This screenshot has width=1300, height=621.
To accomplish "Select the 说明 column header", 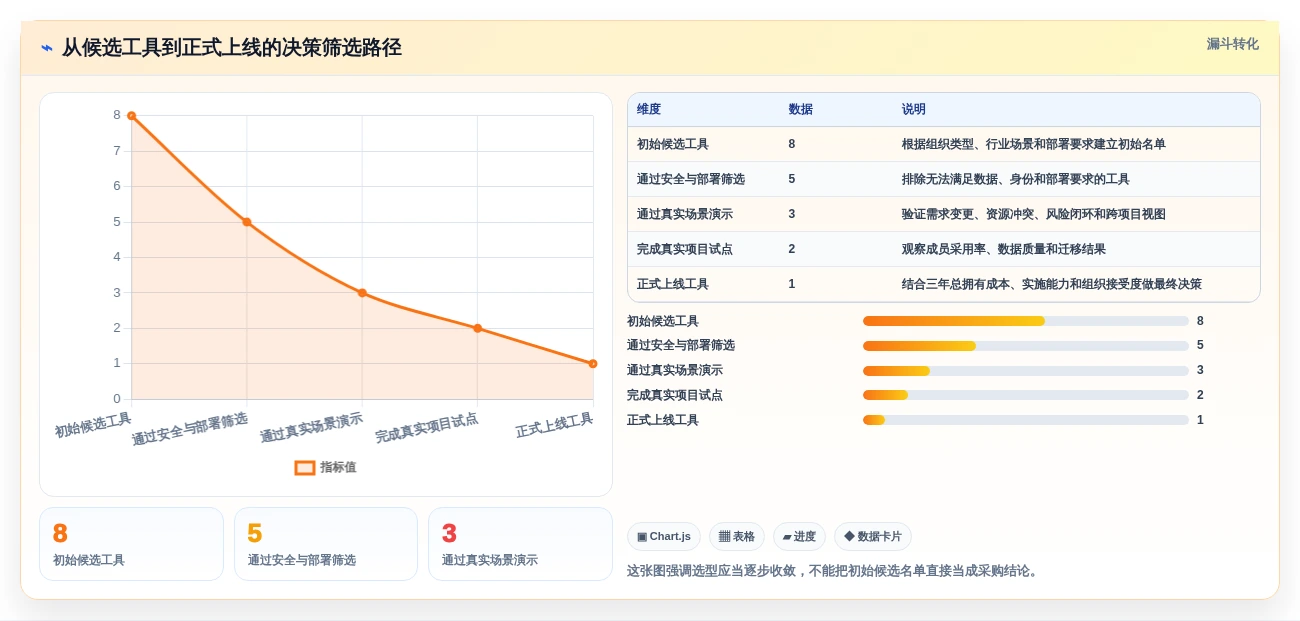I will pos(914,109).
